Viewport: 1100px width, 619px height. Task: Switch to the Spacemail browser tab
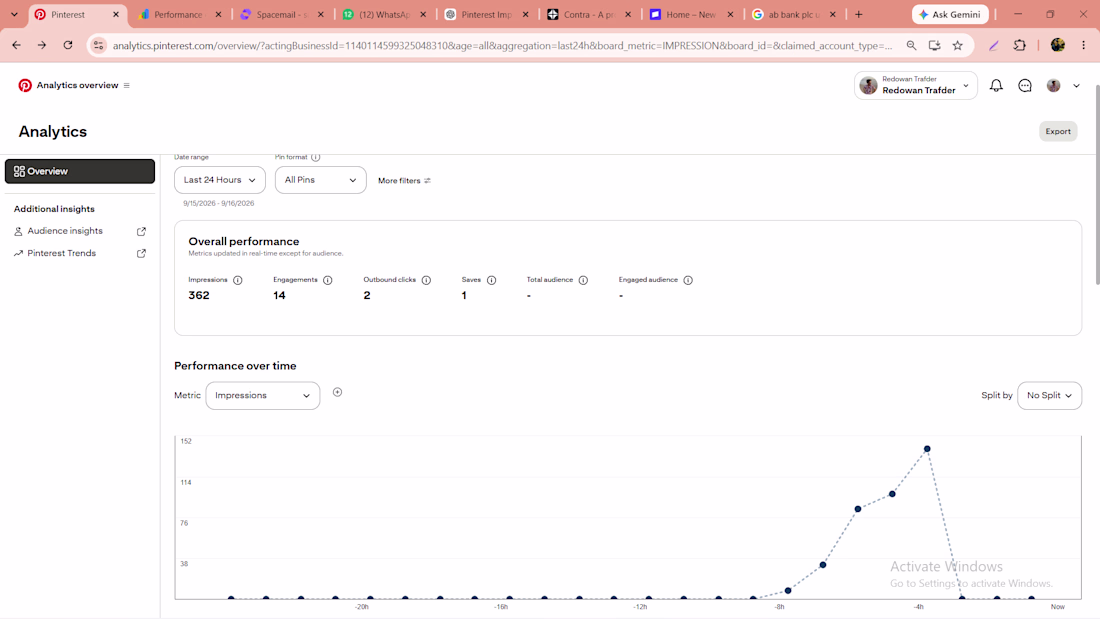tap(281, 14)
